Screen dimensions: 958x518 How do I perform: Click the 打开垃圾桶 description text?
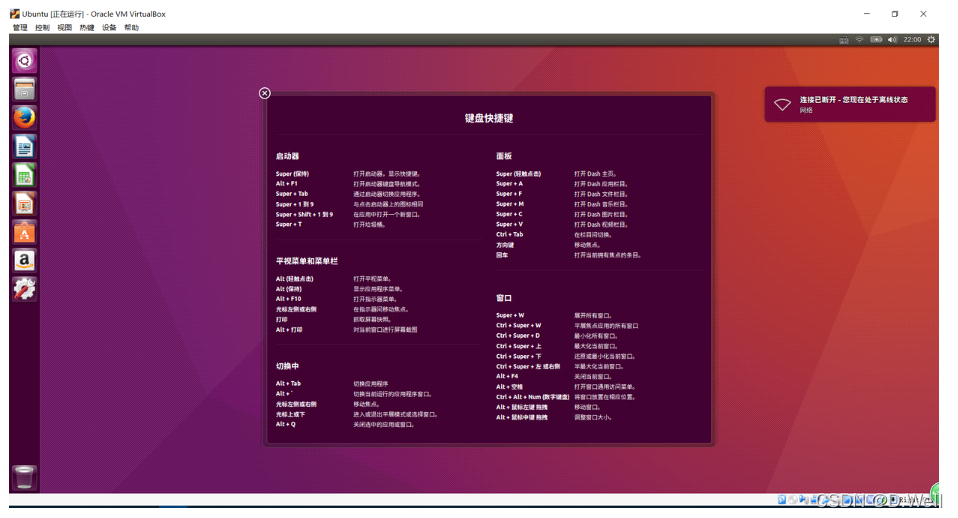point(369,225)
